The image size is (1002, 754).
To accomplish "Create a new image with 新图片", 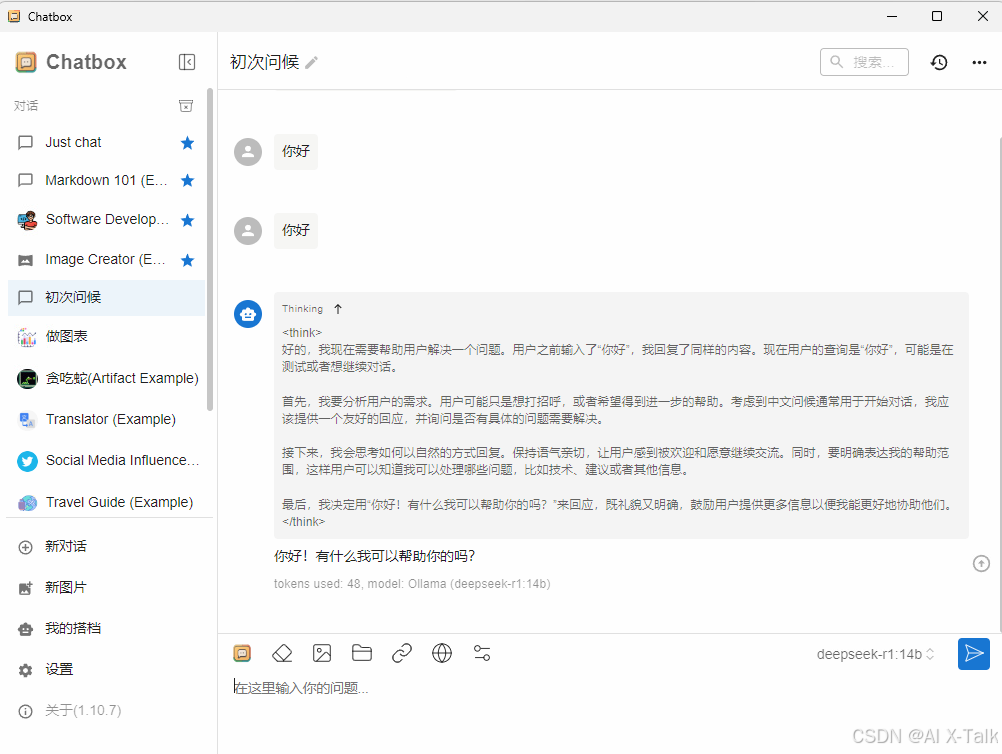I will click(106, 588).
